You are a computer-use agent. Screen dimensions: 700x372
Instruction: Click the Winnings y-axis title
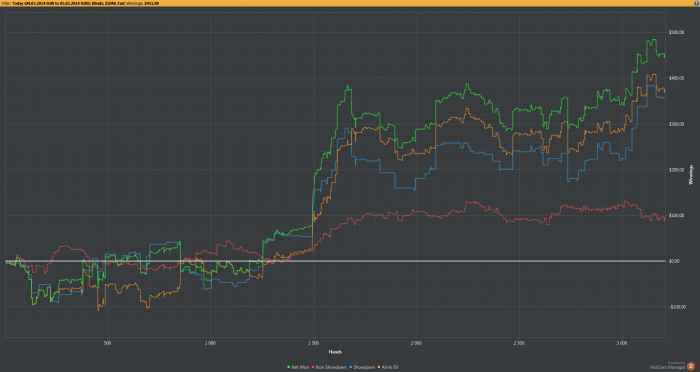[692, 175]
